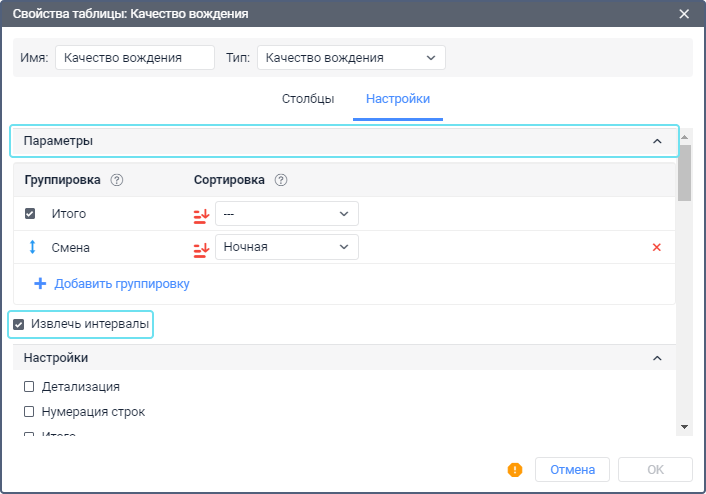Click the reorder arrows icon beside Смена

(31, 247)
